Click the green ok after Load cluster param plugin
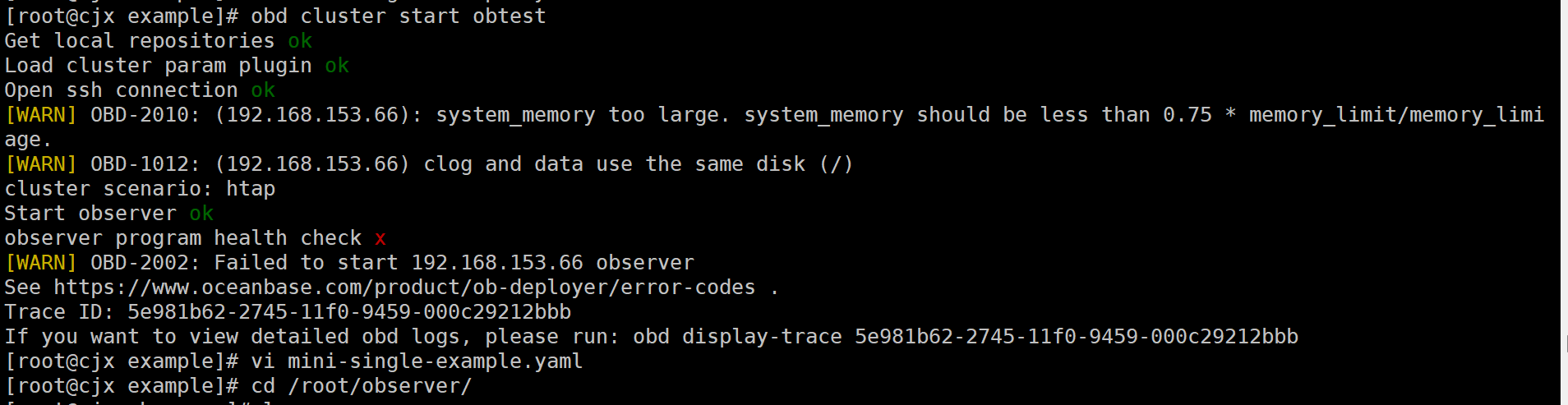 point(337,66)
